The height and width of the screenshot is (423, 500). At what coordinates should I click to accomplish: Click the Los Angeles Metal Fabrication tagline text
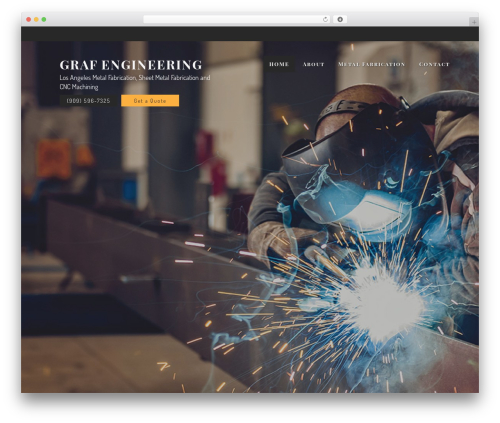point(135,82)
